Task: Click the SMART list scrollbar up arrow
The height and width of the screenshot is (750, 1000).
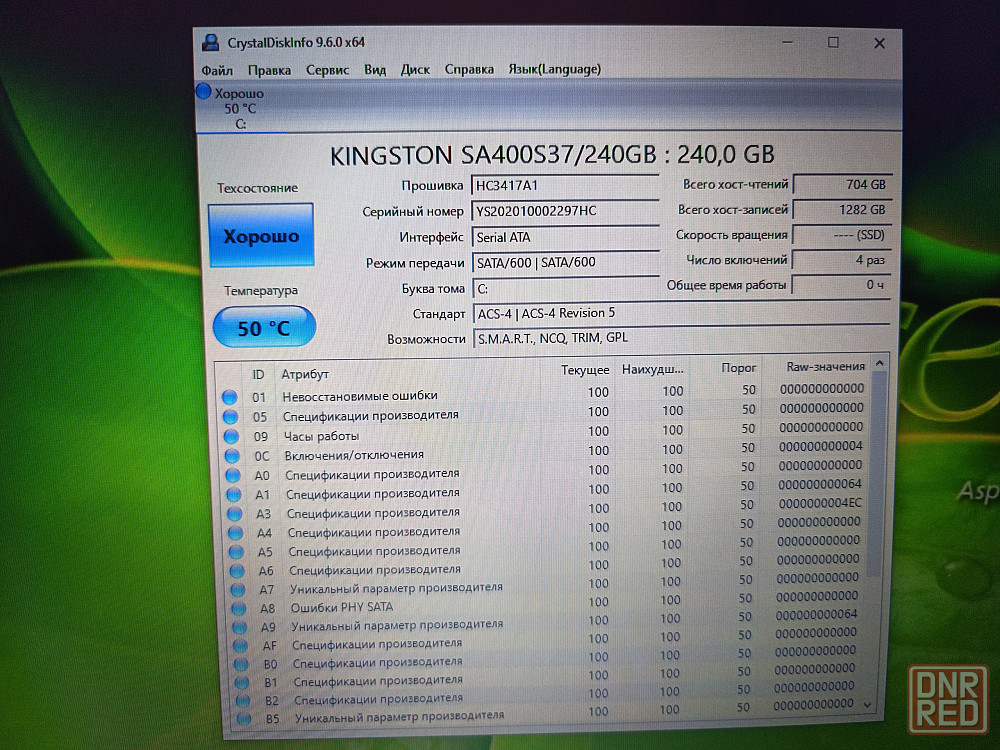Action: point(879,364)
